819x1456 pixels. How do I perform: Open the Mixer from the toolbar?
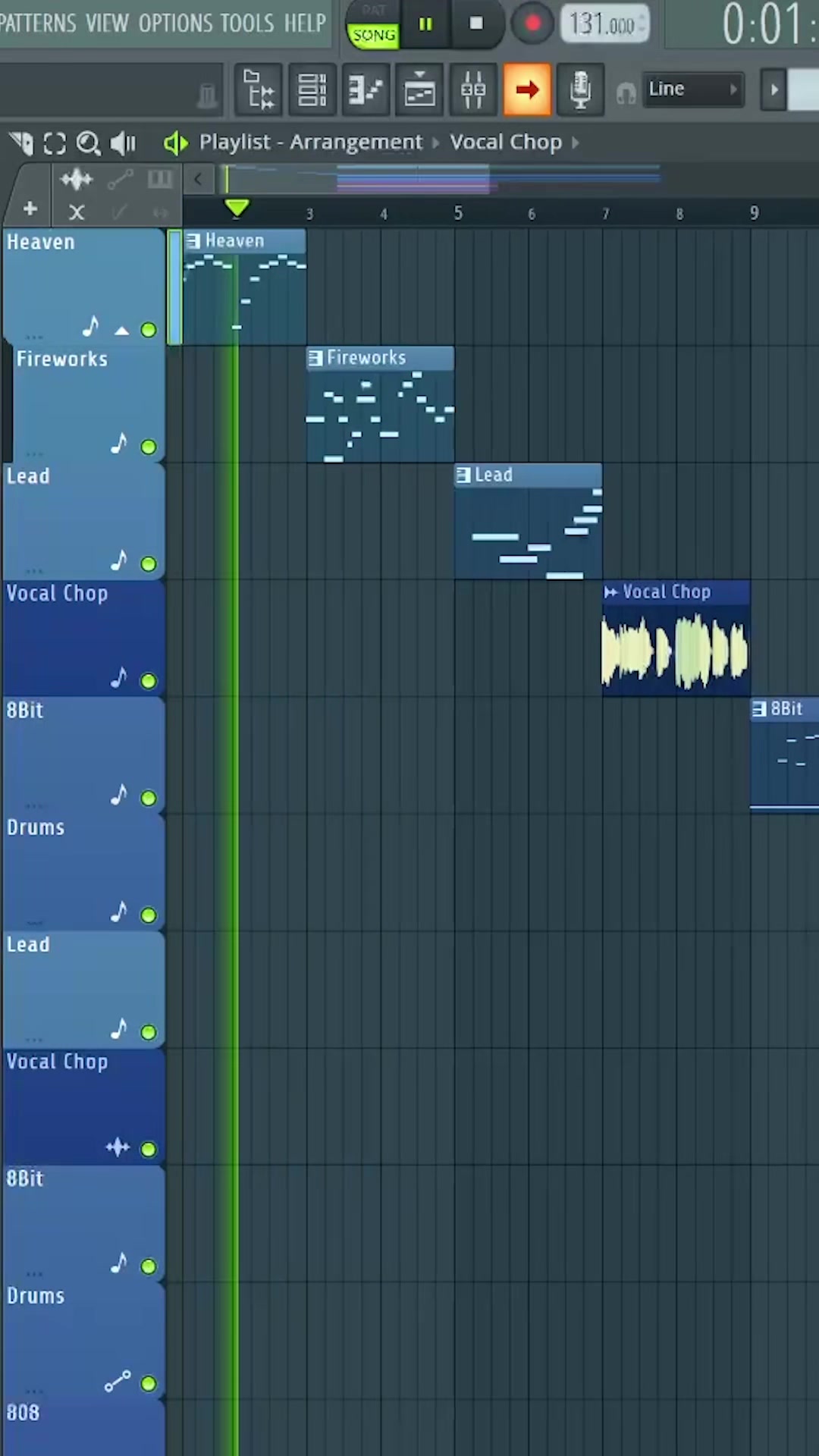473,90
